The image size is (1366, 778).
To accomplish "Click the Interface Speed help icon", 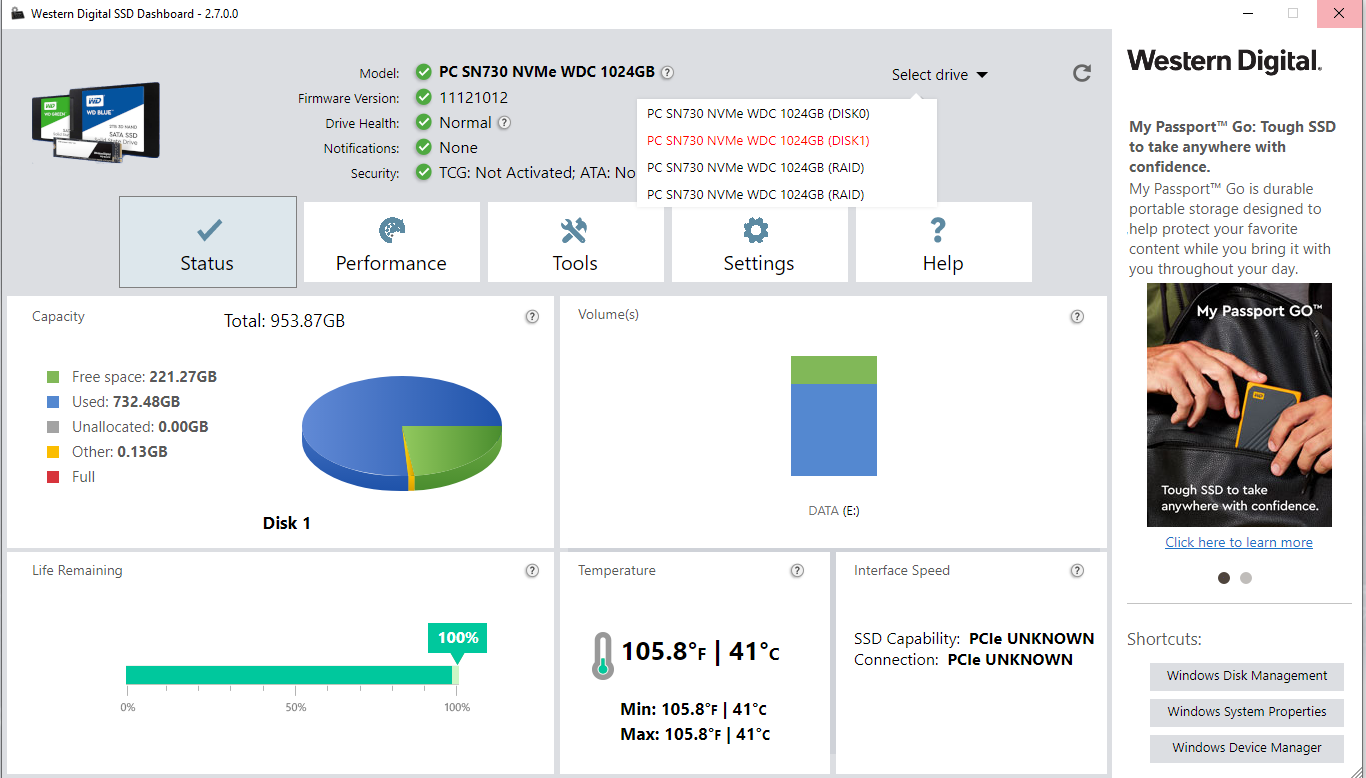I will pyautogui.click(x=1077, y=570).
